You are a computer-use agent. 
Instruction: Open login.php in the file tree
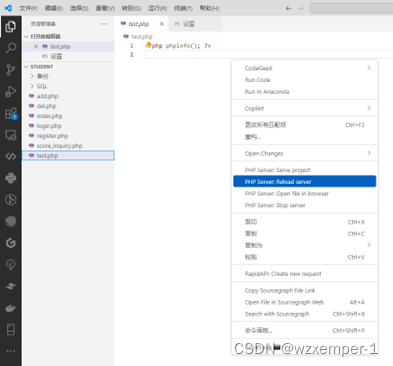click(68, 126)
